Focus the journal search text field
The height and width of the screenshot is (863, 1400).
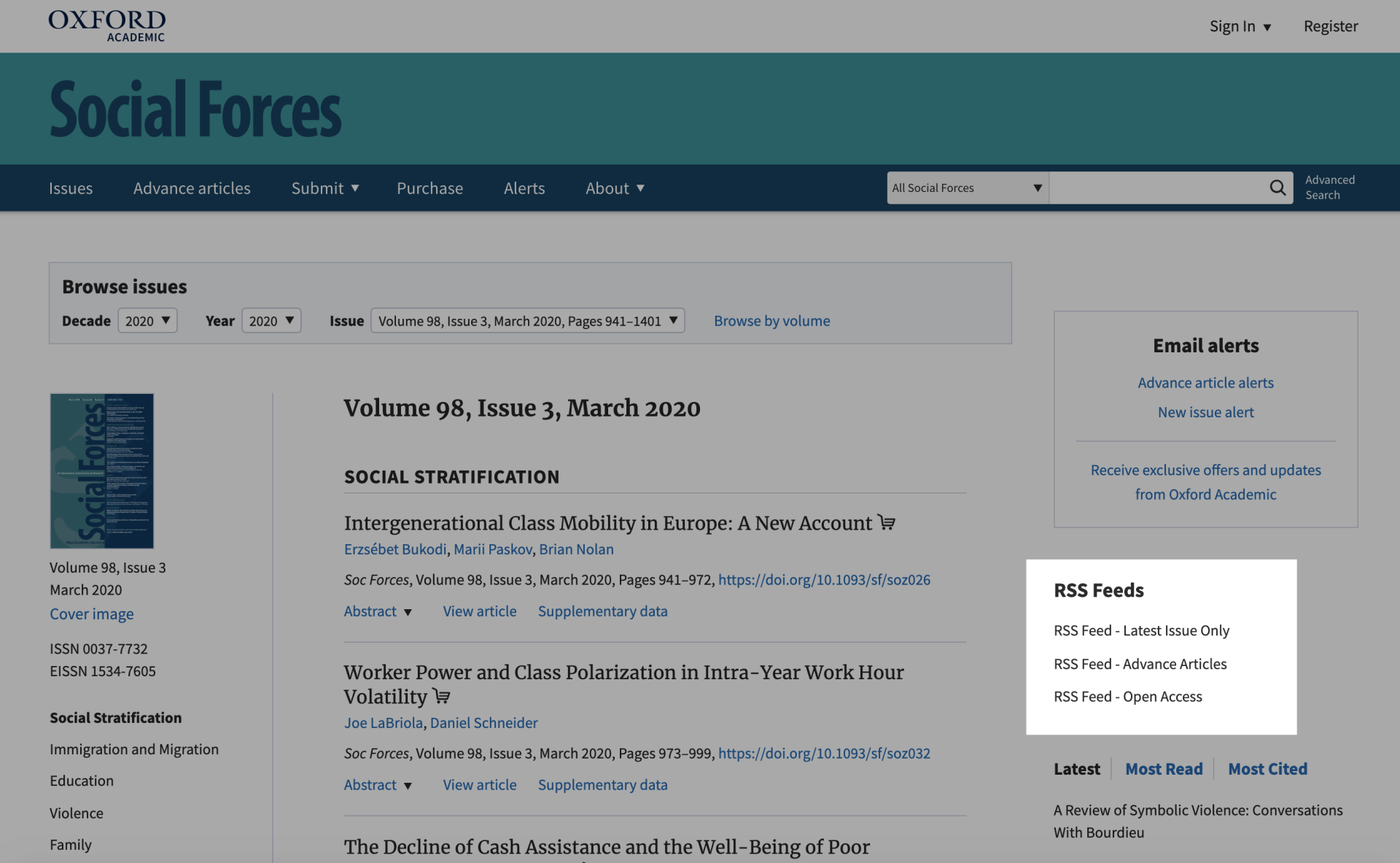(1156, 188)
